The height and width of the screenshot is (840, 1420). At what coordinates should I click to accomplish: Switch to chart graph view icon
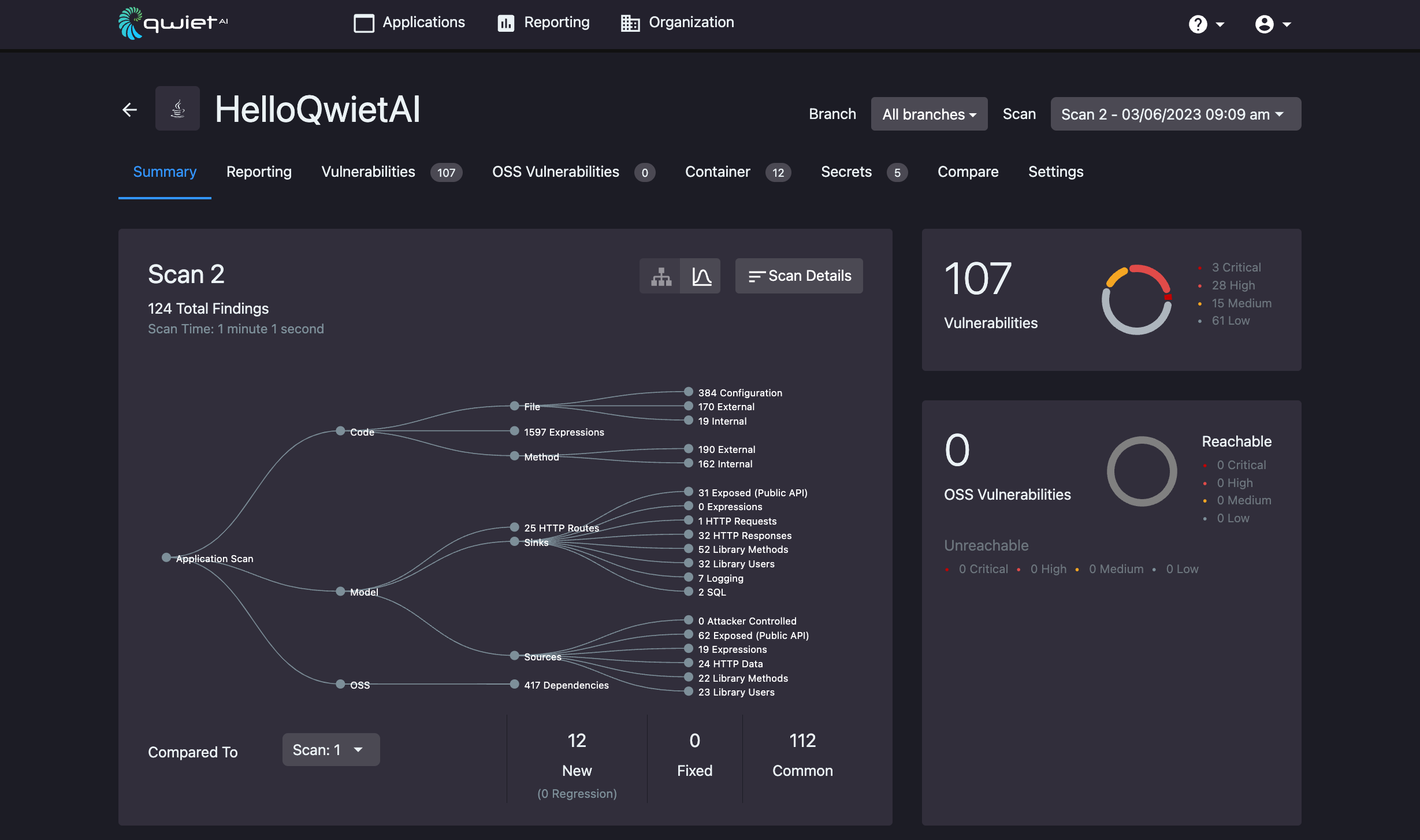click(x=701, y=276)
